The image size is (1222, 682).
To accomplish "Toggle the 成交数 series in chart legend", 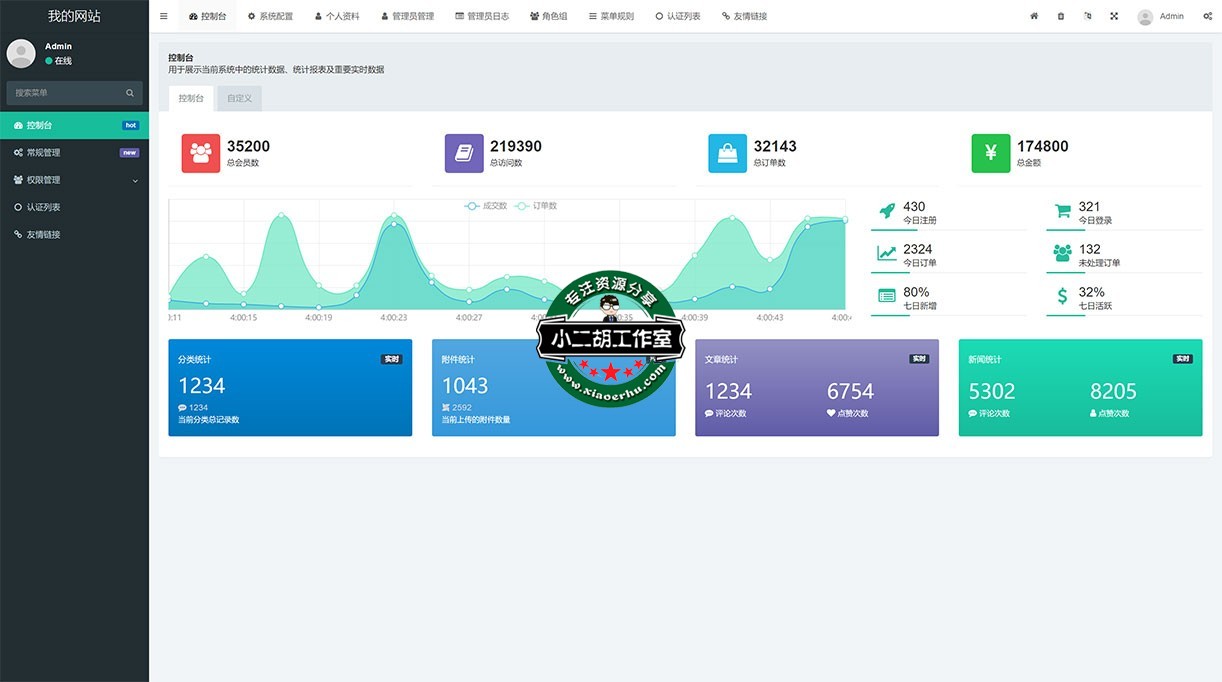I will pyautogui.click(x=486, y=206).
